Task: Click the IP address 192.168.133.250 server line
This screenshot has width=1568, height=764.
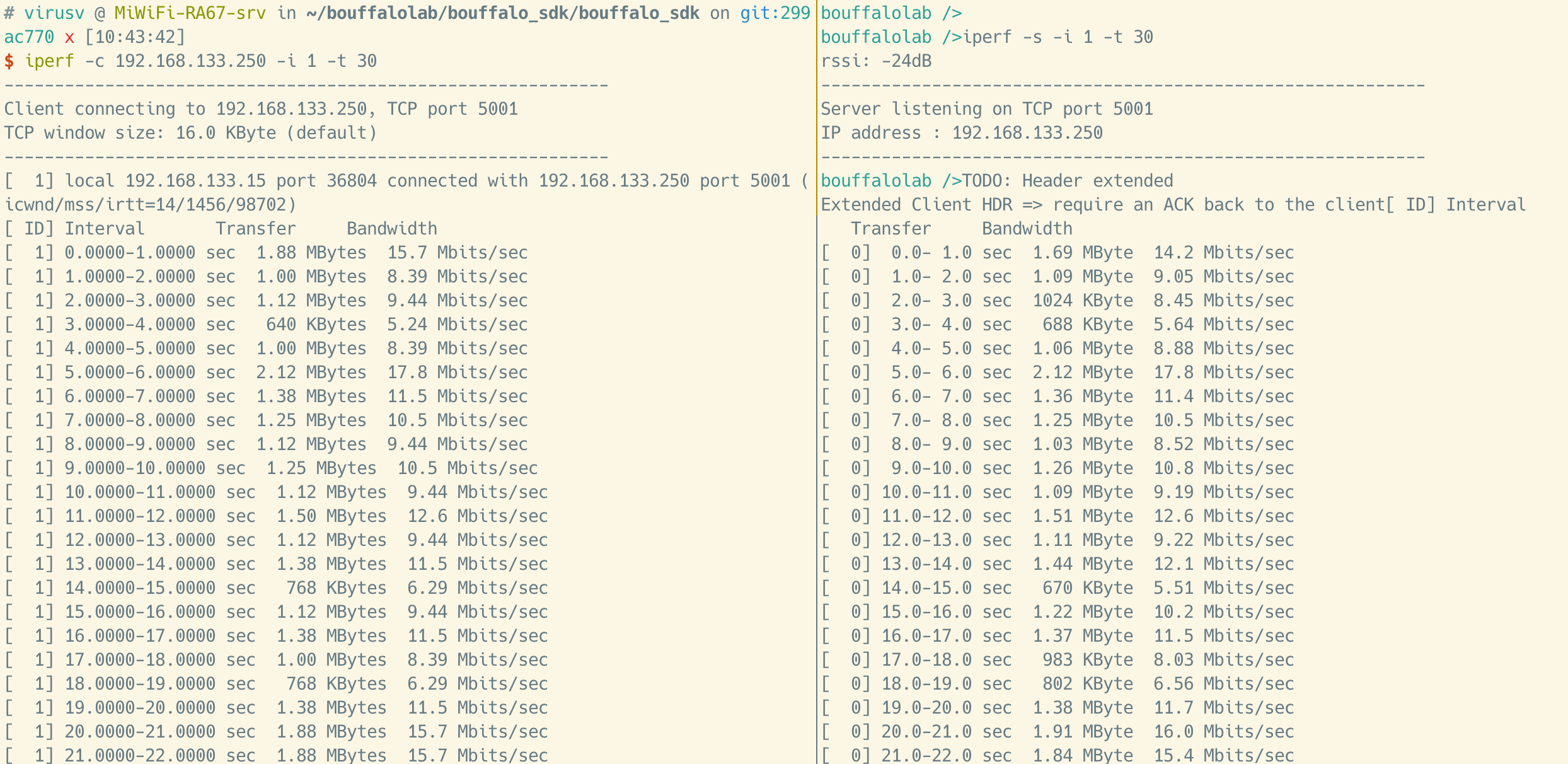Action: [961, 133]
